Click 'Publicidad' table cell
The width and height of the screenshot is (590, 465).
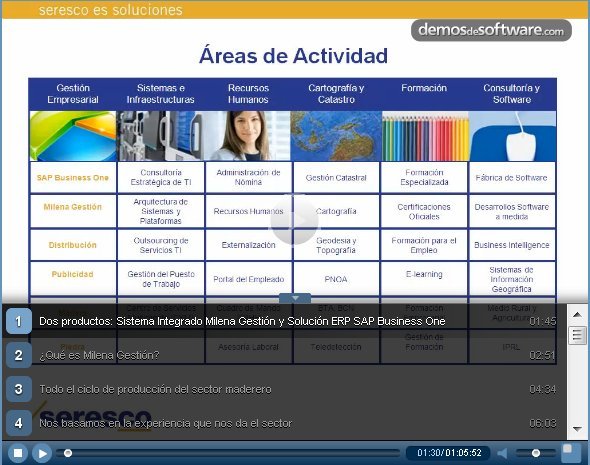point(73,279)
